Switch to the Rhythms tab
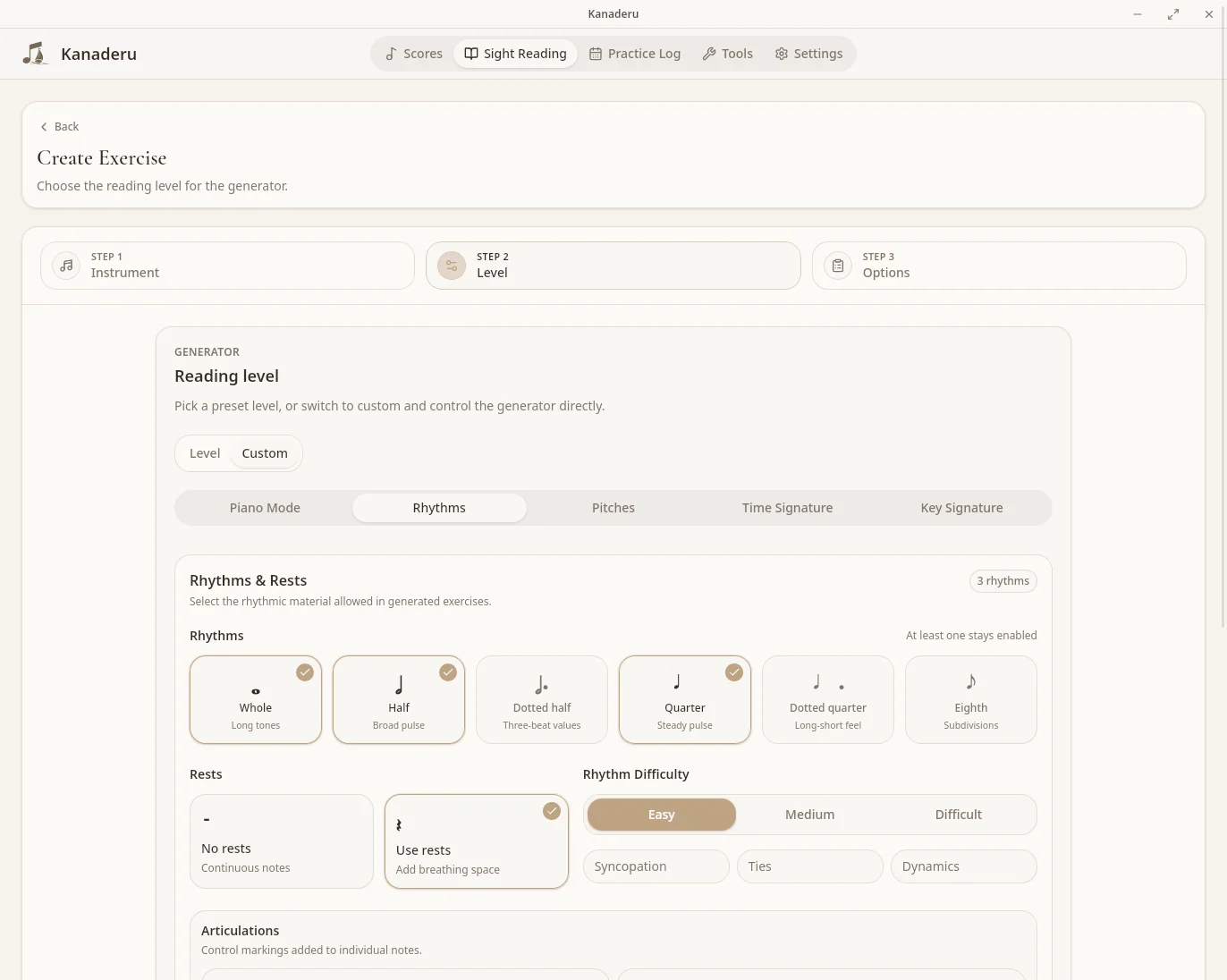Screen dimensions: 1227x980 pyautogui.click(x=439, y=508)
